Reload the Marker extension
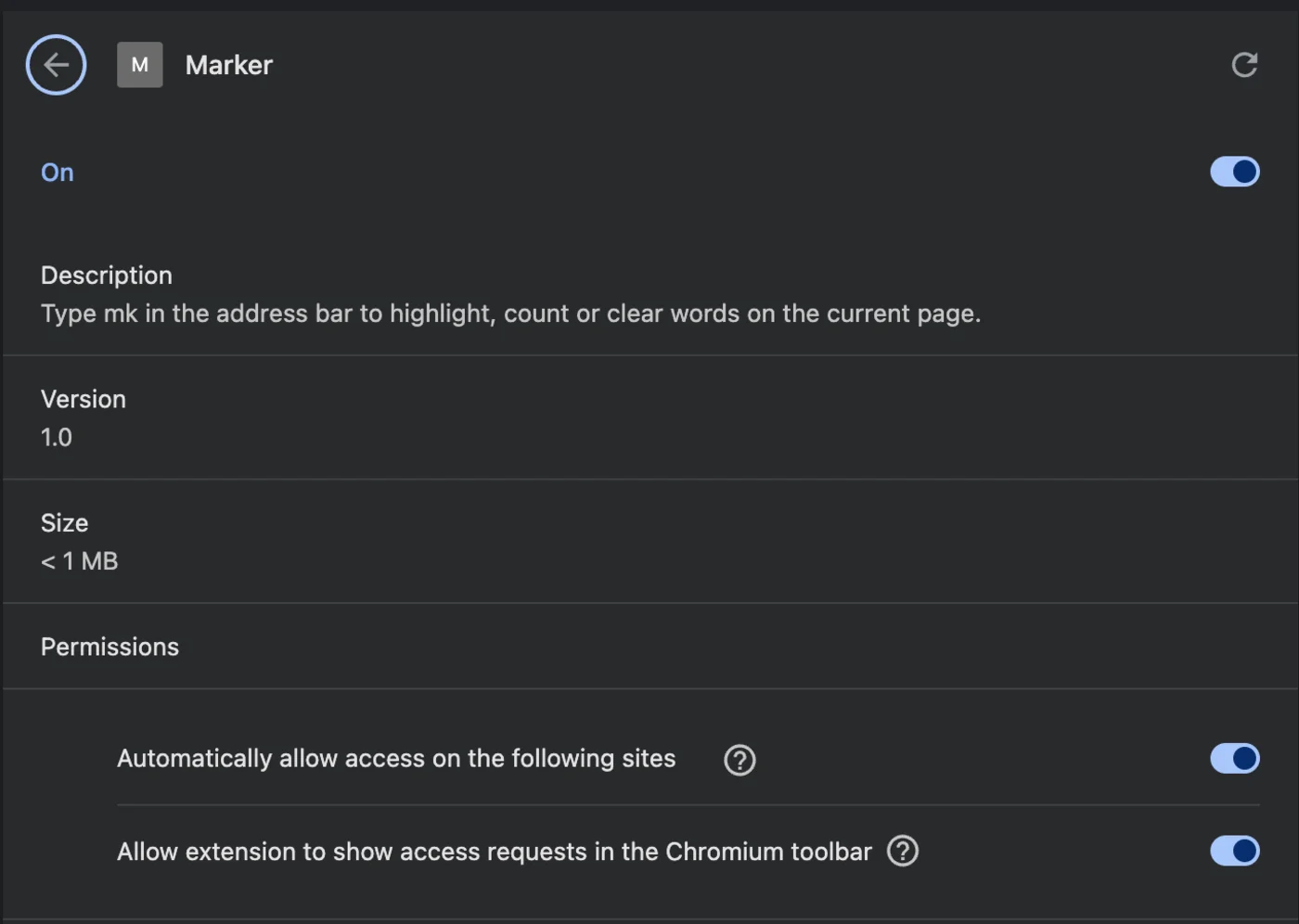The image size is (1299, 924). pos(1244,65)
